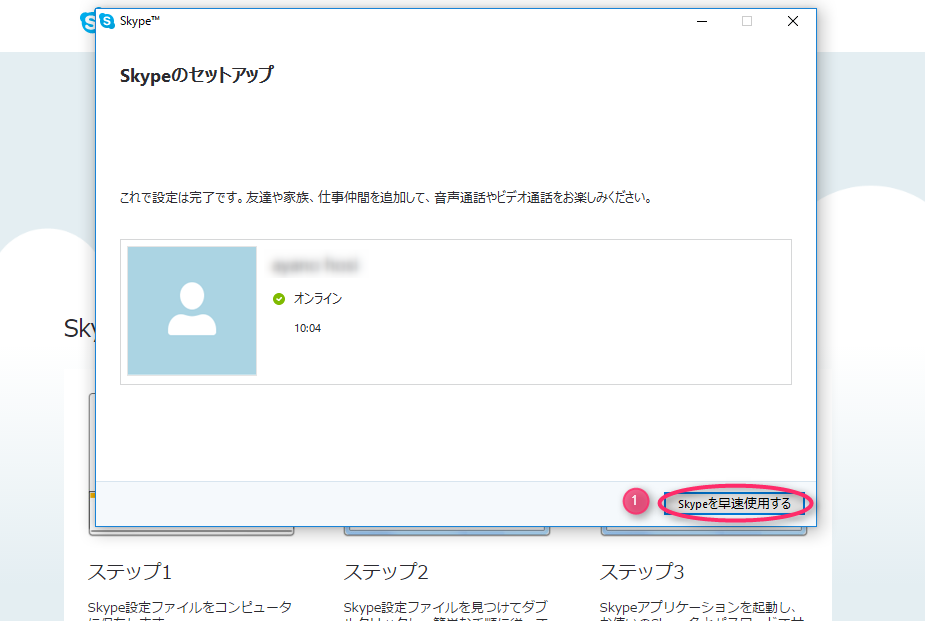The height and width of the screenshot is (621, 925).
Task: Click the "ステップ1" heading on background page
Action: [130, 571]
